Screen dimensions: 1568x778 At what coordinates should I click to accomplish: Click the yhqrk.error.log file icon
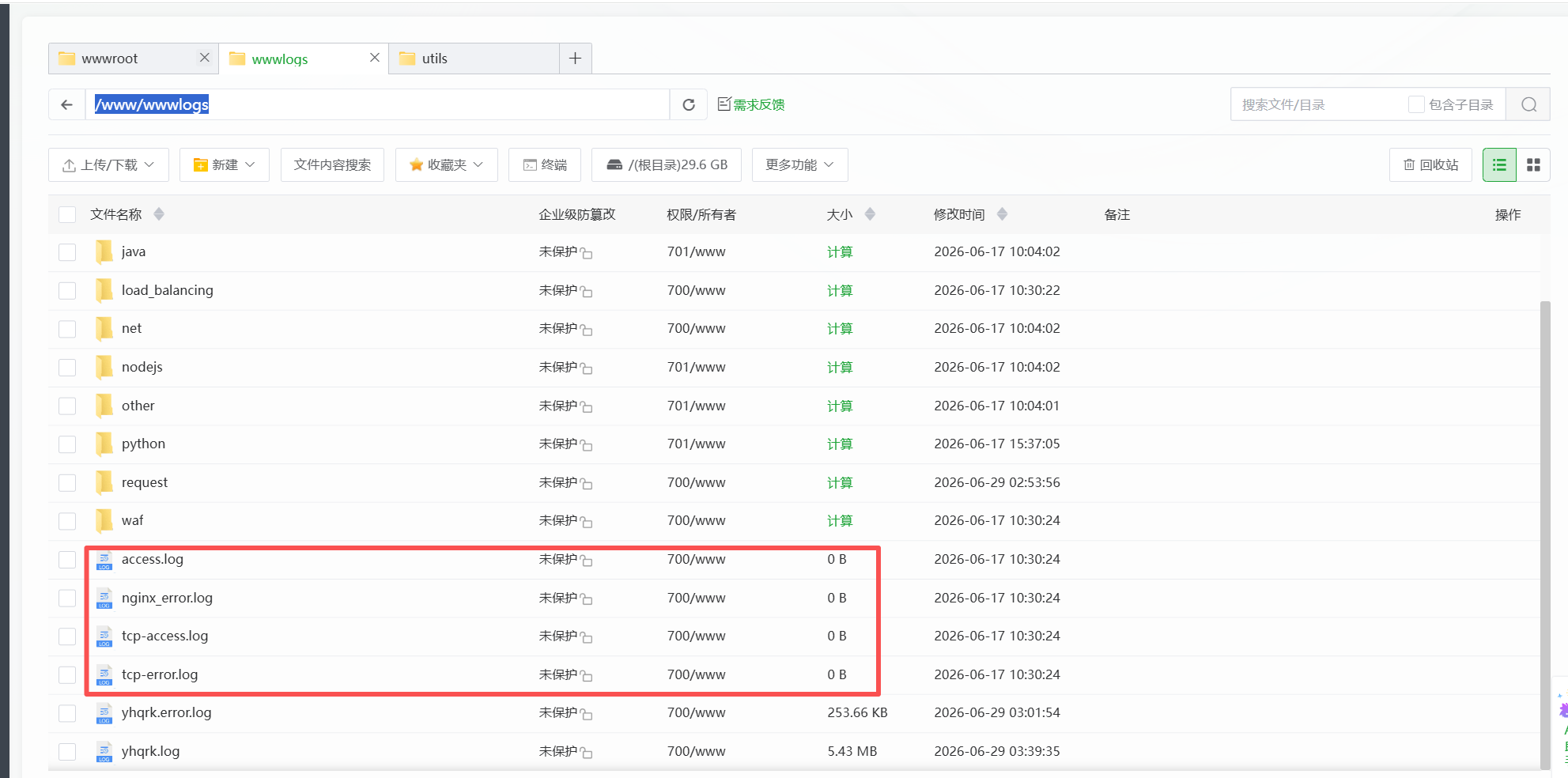[x=104, y=713]
